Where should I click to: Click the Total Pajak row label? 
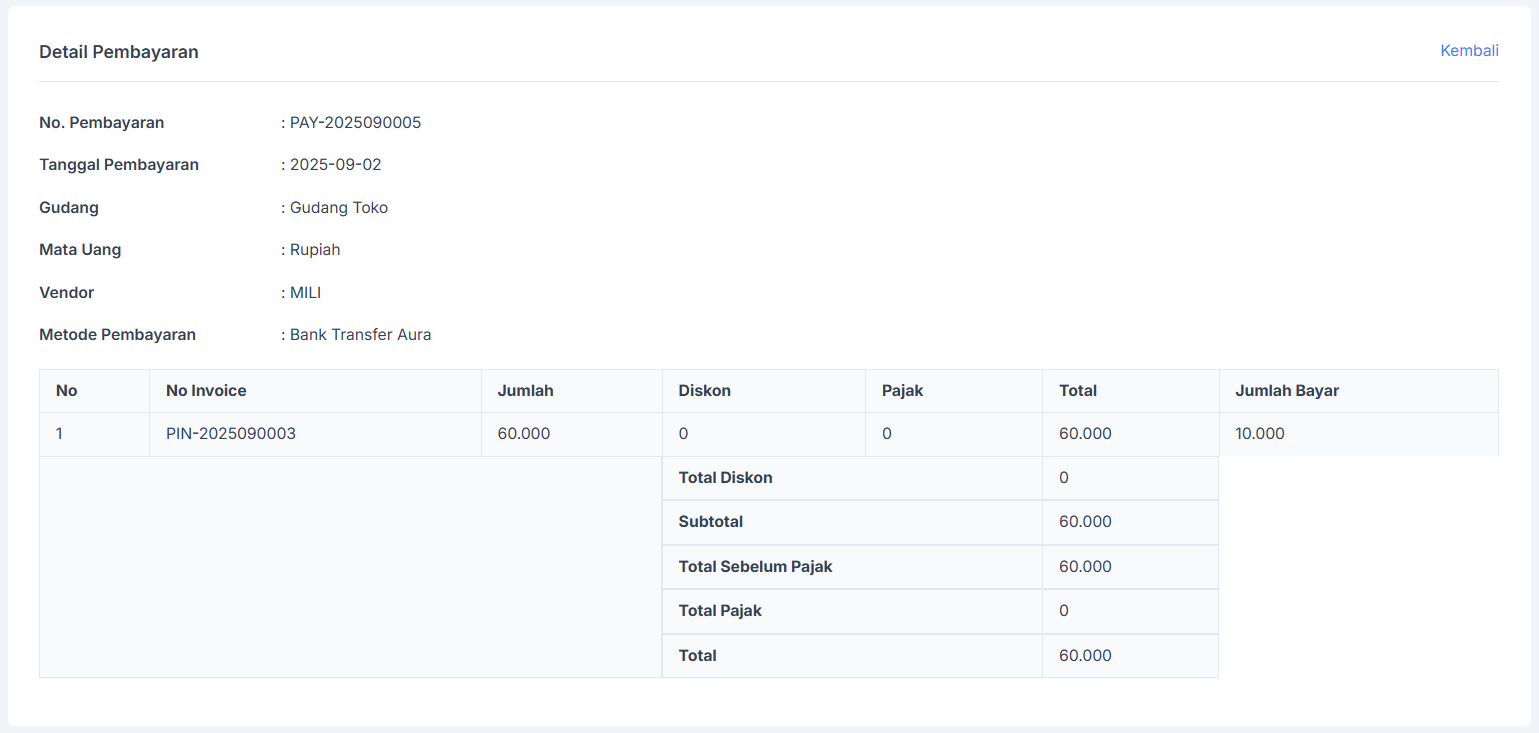pyautogui.click(x=720, y=611)
